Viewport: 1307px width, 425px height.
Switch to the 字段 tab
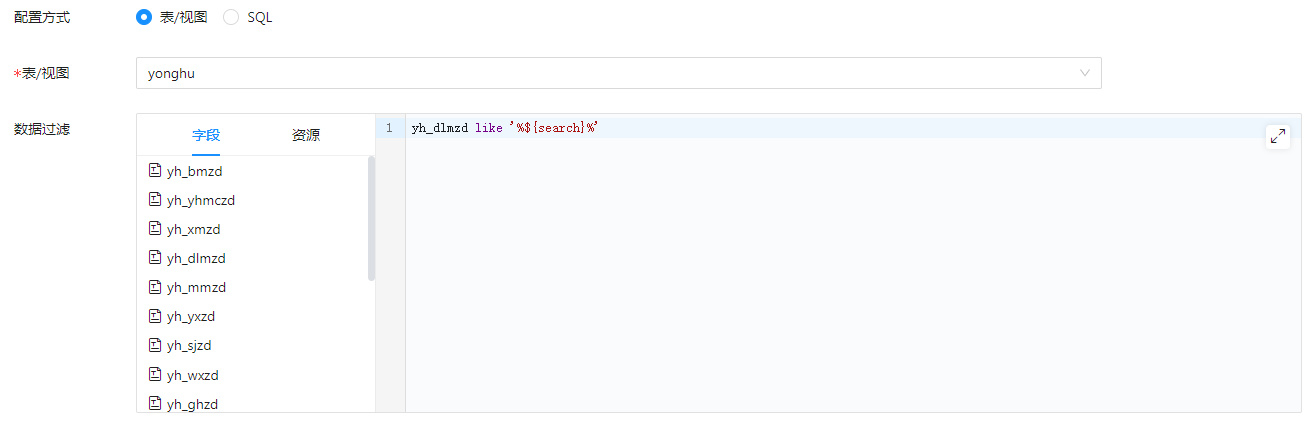point(206,135)
